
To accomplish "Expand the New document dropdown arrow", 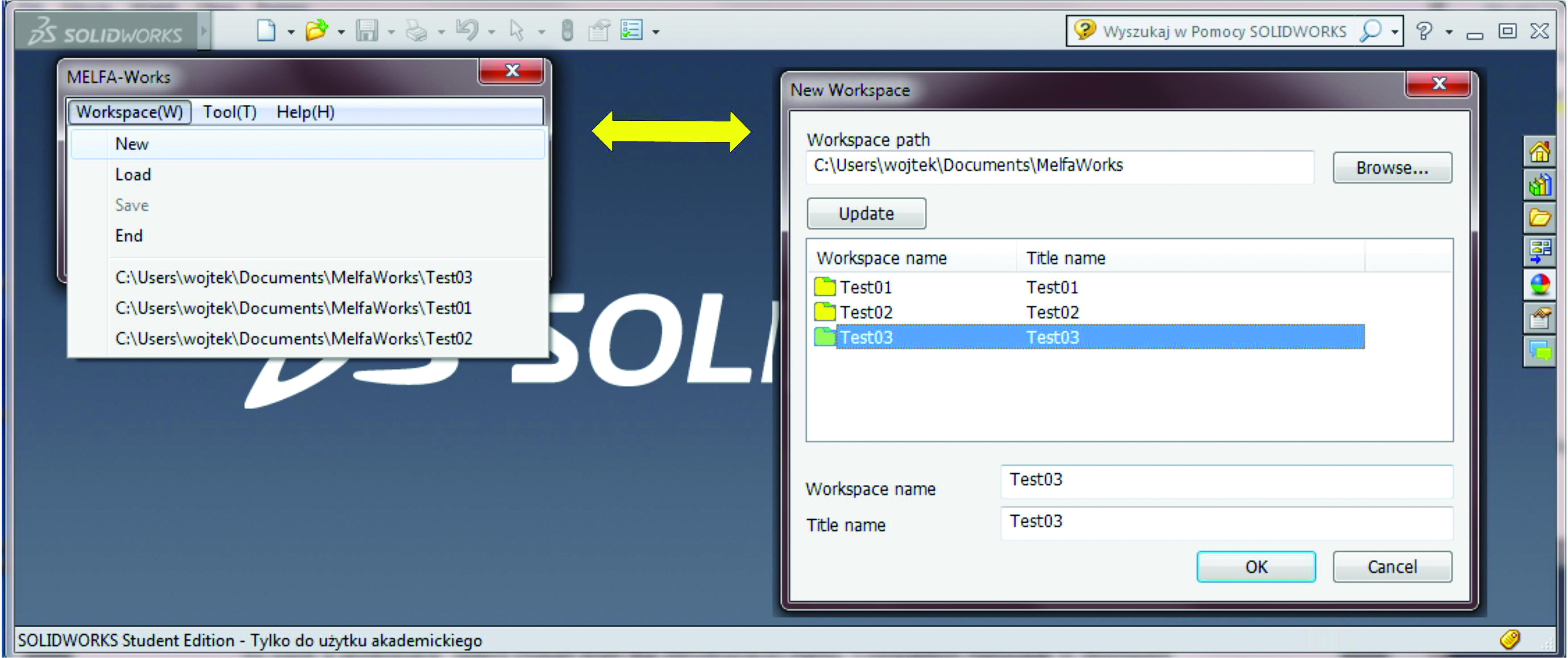I will pyautogui.click(x=291, y=32).
